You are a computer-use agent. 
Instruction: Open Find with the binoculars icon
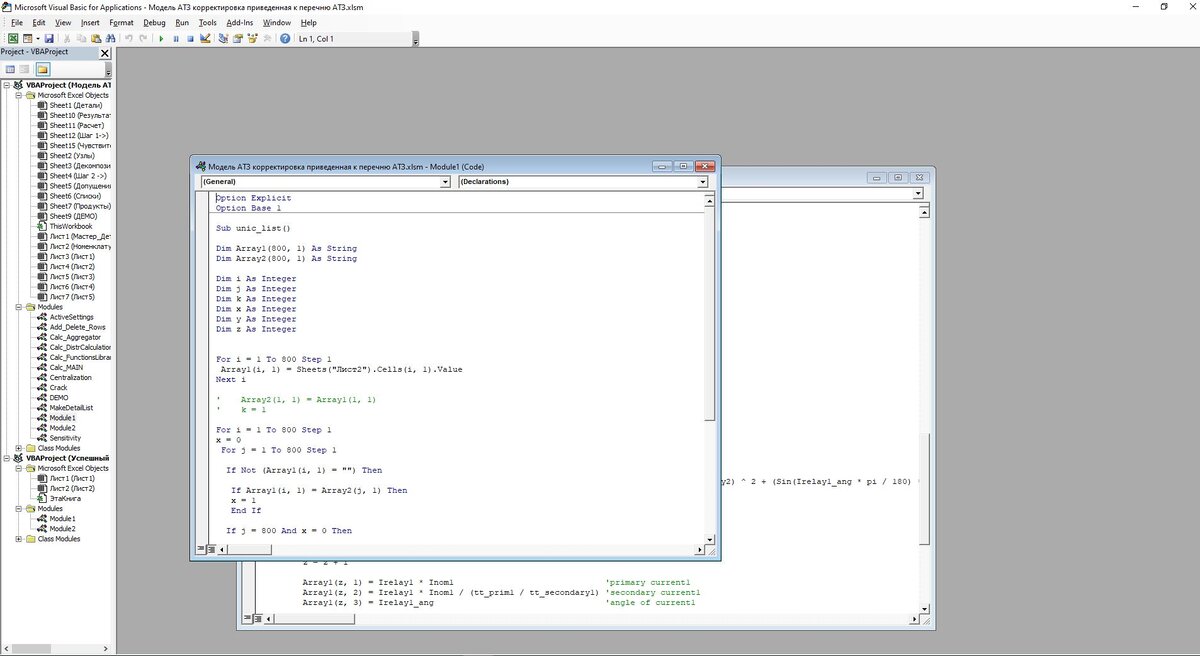pos(110,39)
